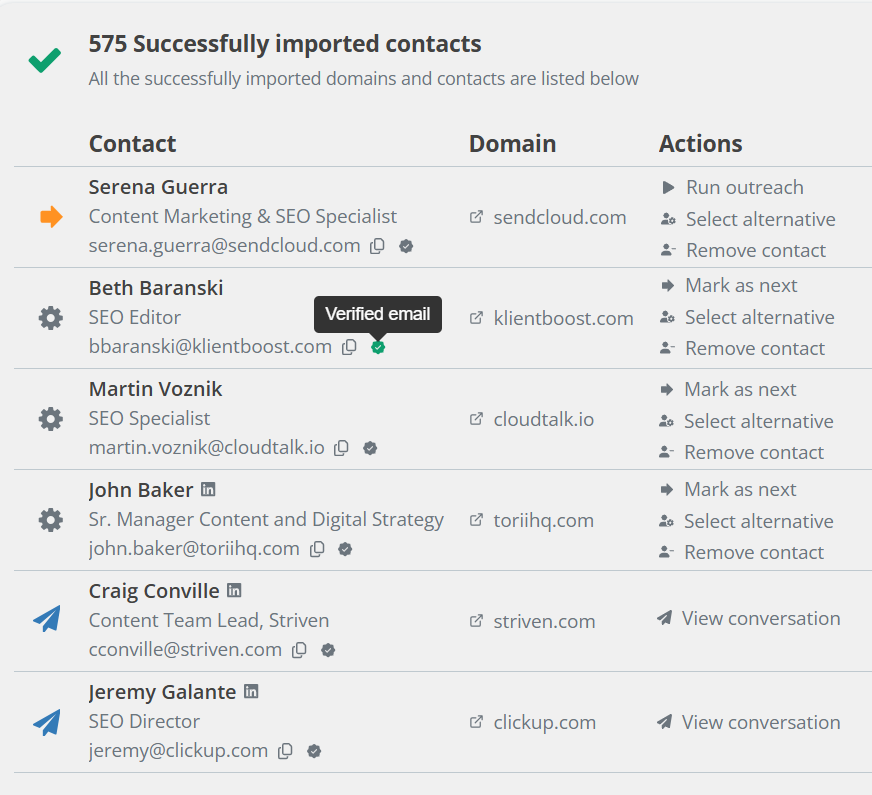Select alternative for Martin Voznik
872x795 pixels.
(758, 421)
